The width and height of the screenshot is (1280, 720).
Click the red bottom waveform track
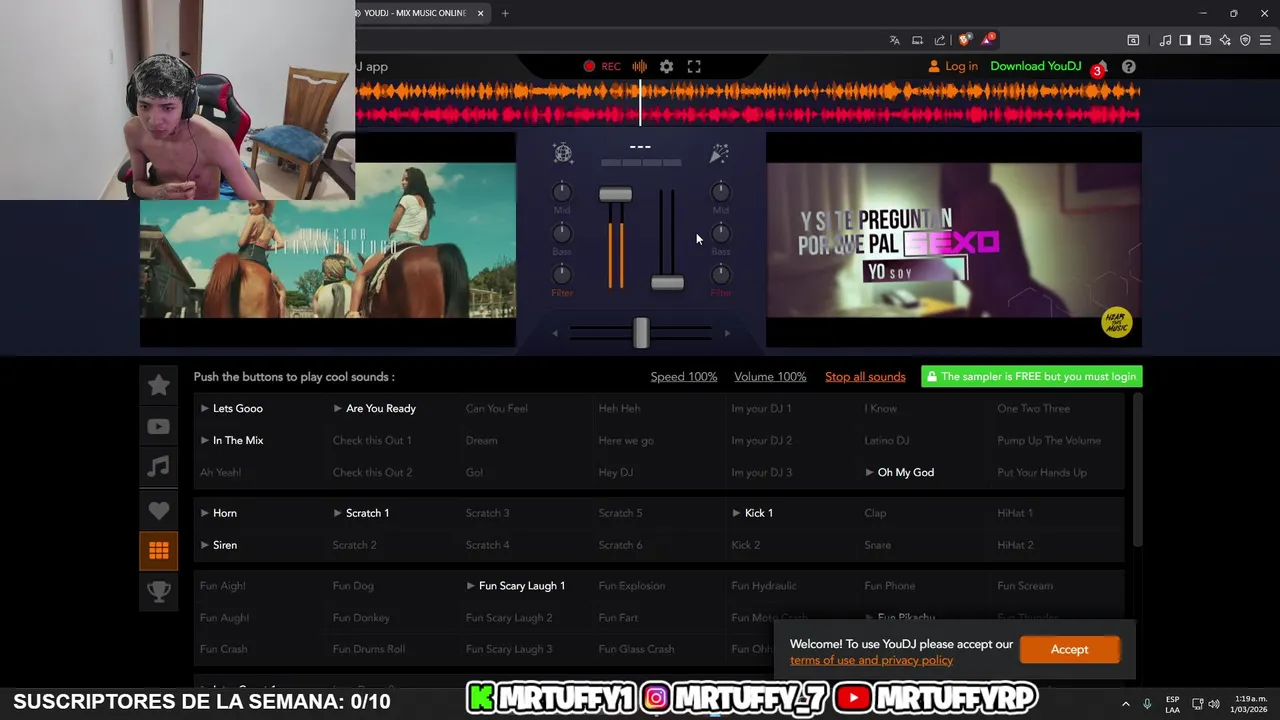pos(748,114)
